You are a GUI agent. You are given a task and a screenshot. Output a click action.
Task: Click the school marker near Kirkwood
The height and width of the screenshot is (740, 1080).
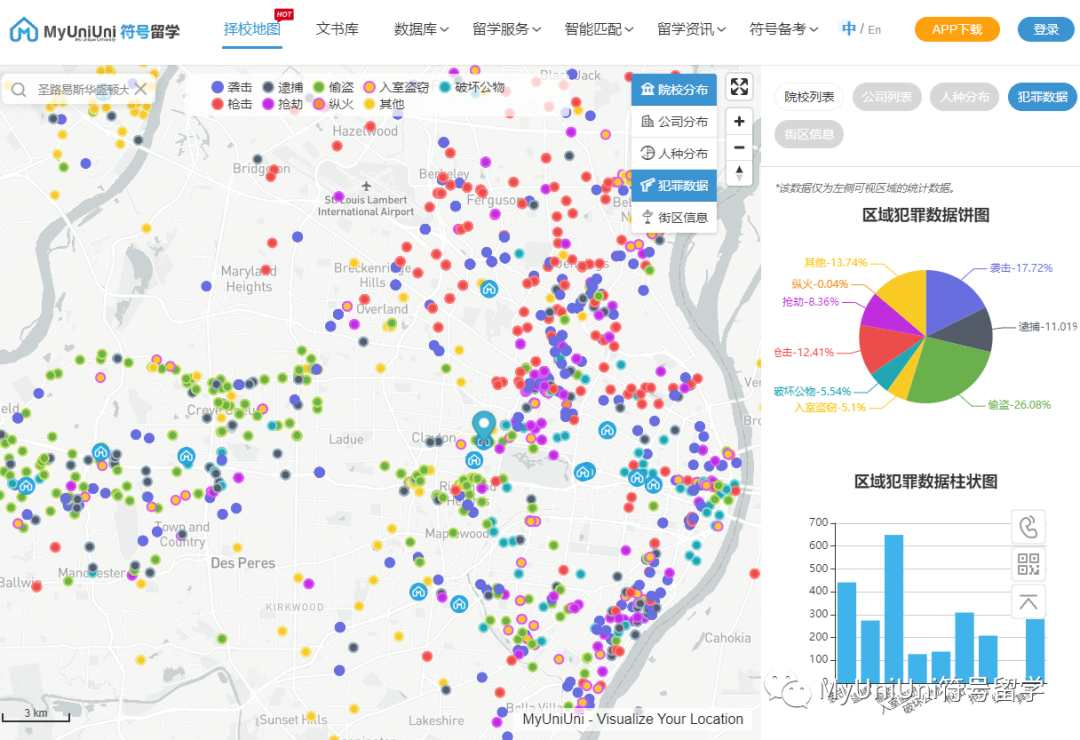[x=418, y=591]
